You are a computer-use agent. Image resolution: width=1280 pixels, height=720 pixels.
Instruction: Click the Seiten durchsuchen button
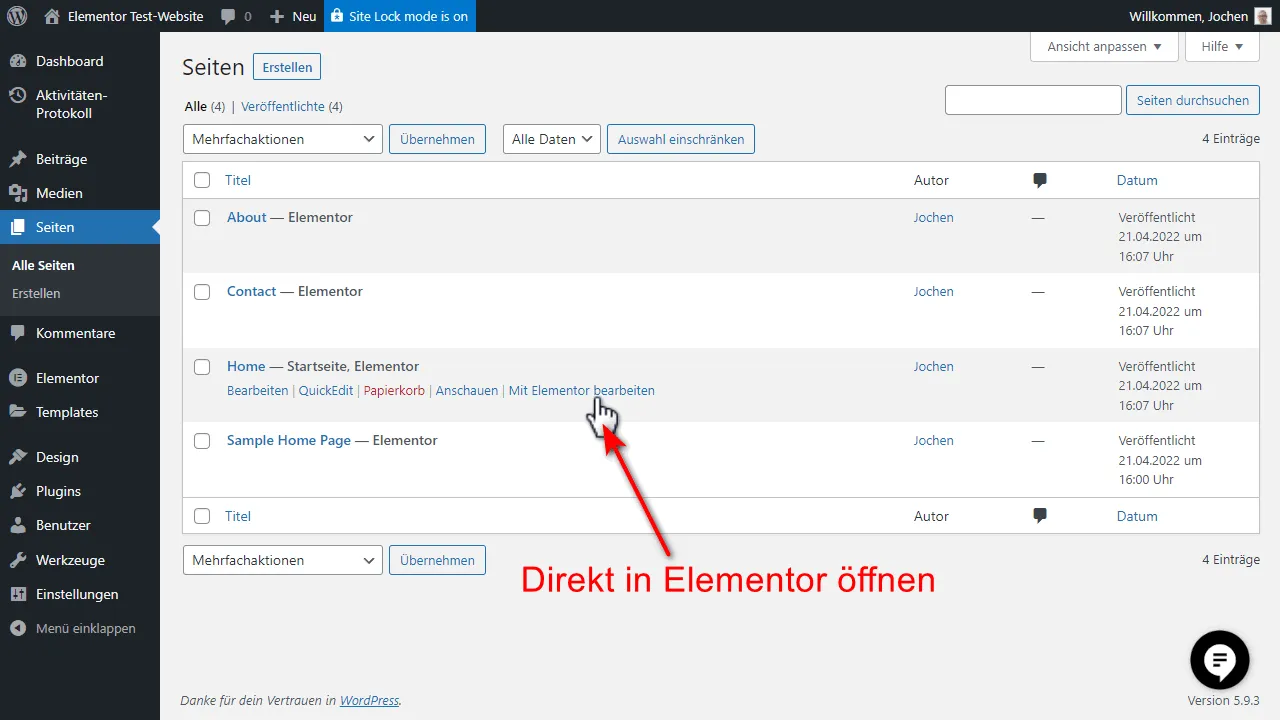(1193, 100)
